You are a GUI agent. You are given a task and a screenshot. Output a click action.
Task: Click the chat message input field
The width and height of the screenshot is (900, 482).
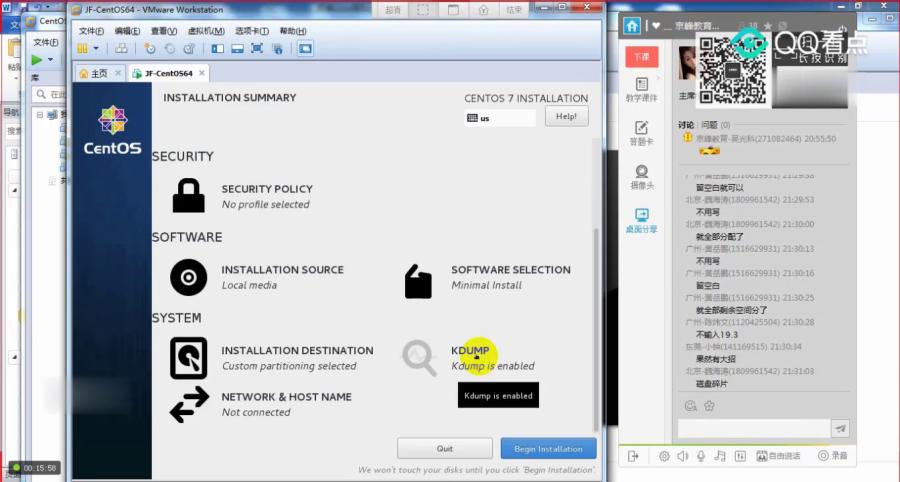754,428
